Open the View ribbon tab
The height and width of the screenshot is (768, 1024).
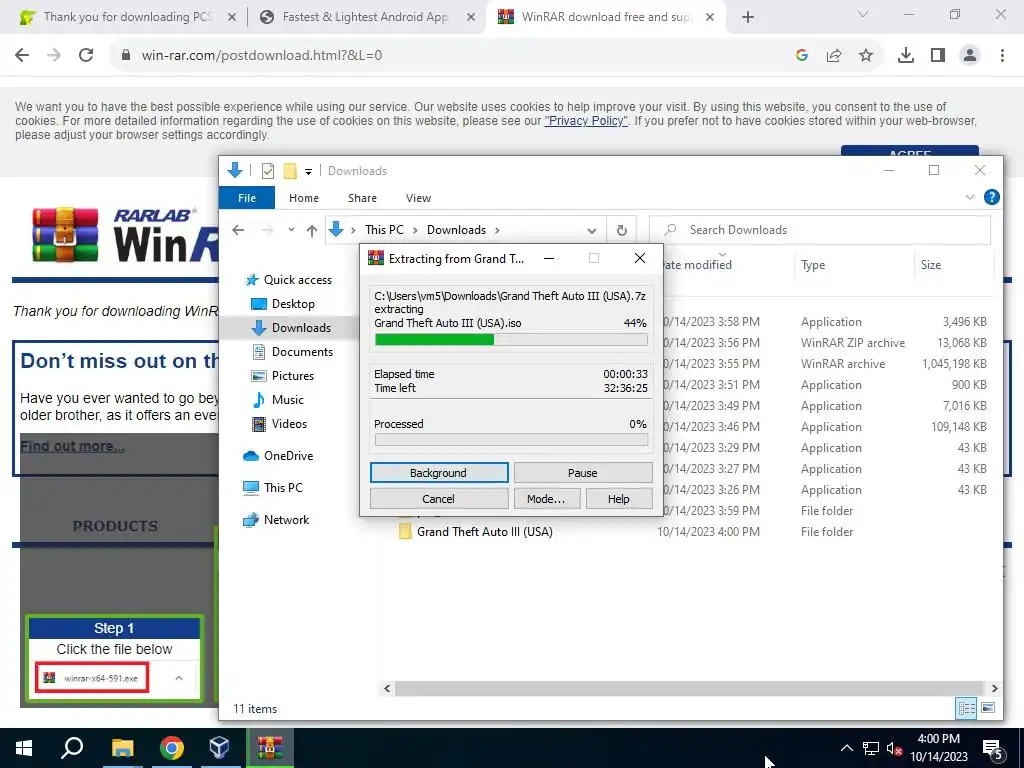point(419,198)
